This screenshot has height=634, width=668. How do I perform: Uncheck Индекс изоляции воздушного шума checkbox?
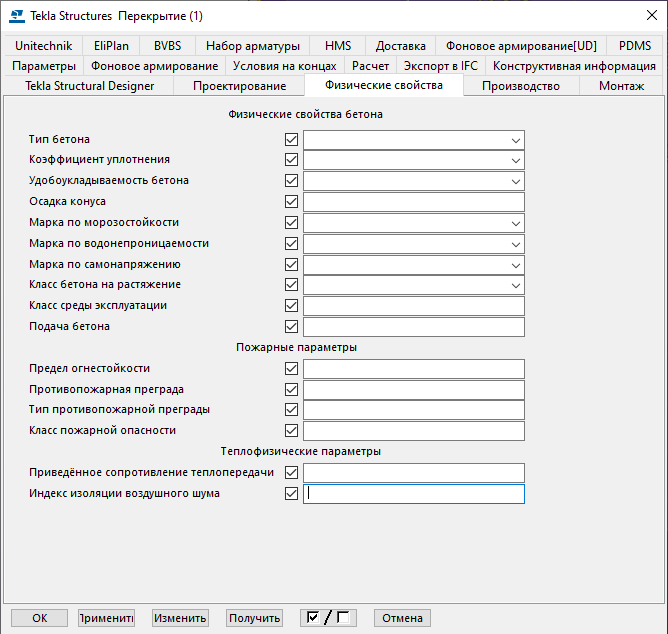tap(292, 494)
